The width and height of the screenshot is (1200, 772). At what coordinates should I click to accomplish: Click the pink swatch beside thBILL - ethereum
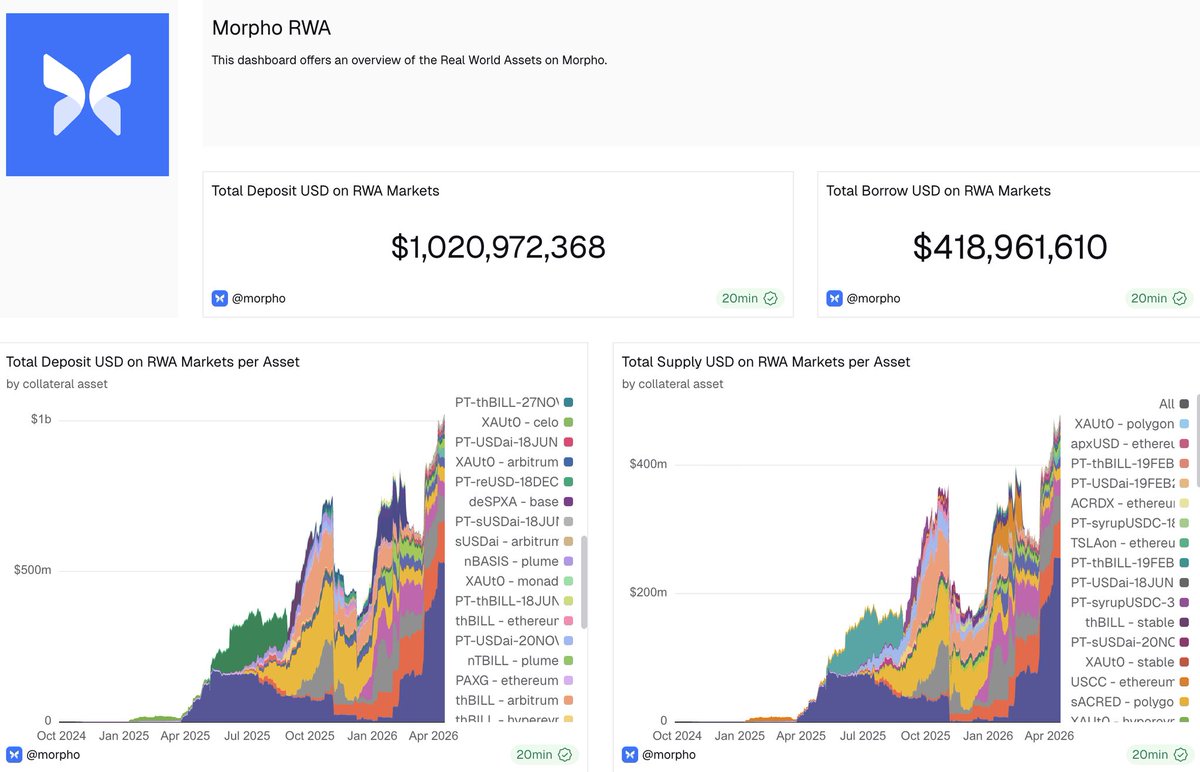point(568,621)
